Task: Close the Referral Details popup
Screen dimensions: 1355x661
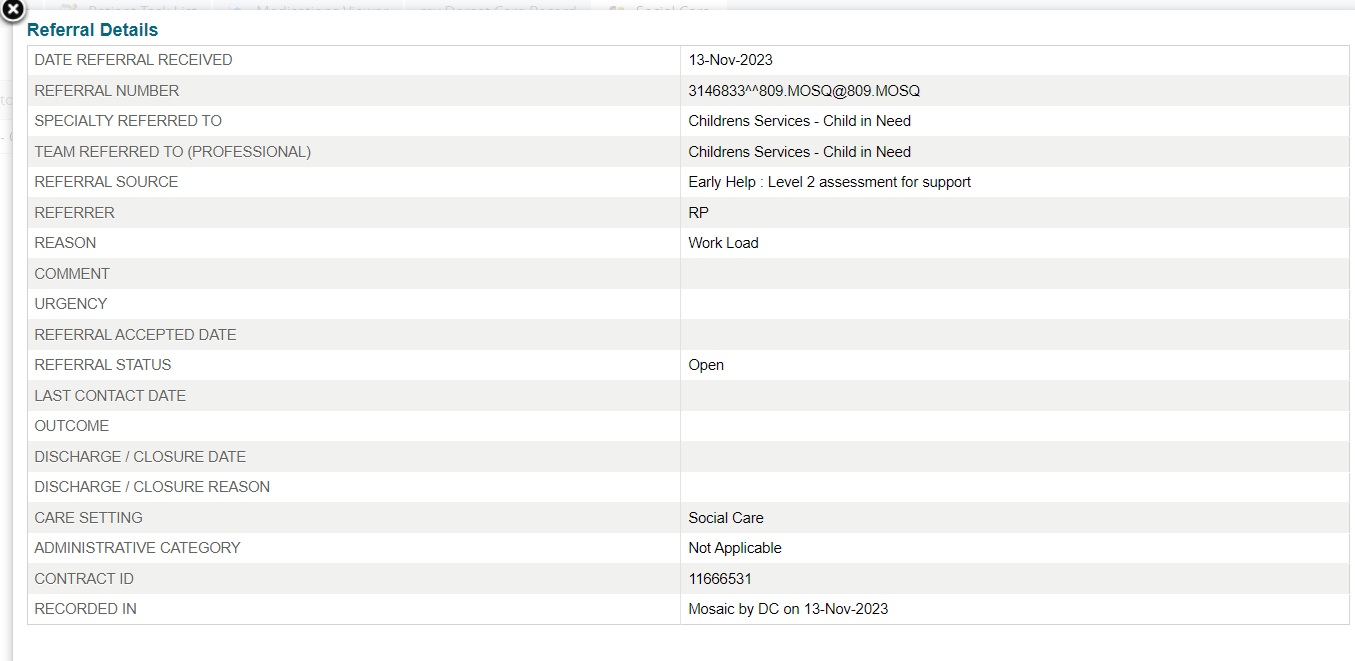Action: click(12, 10)
